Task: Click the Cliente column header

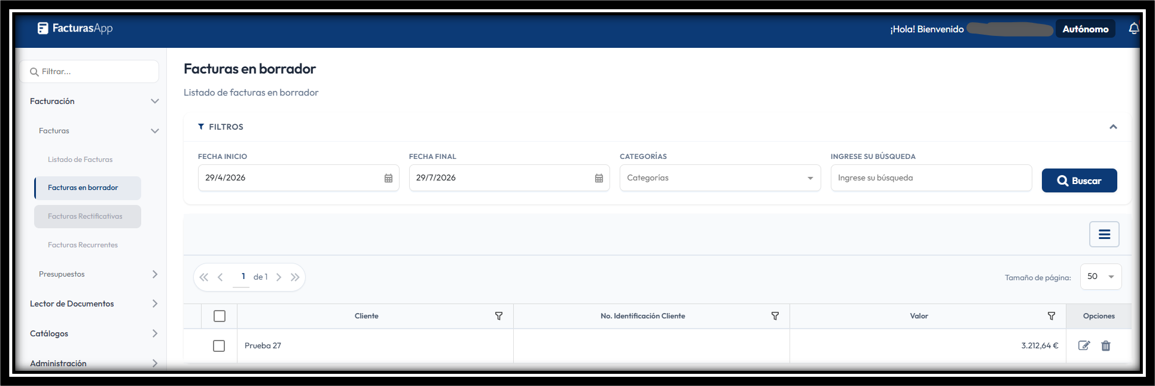Action: coord(366,316)
